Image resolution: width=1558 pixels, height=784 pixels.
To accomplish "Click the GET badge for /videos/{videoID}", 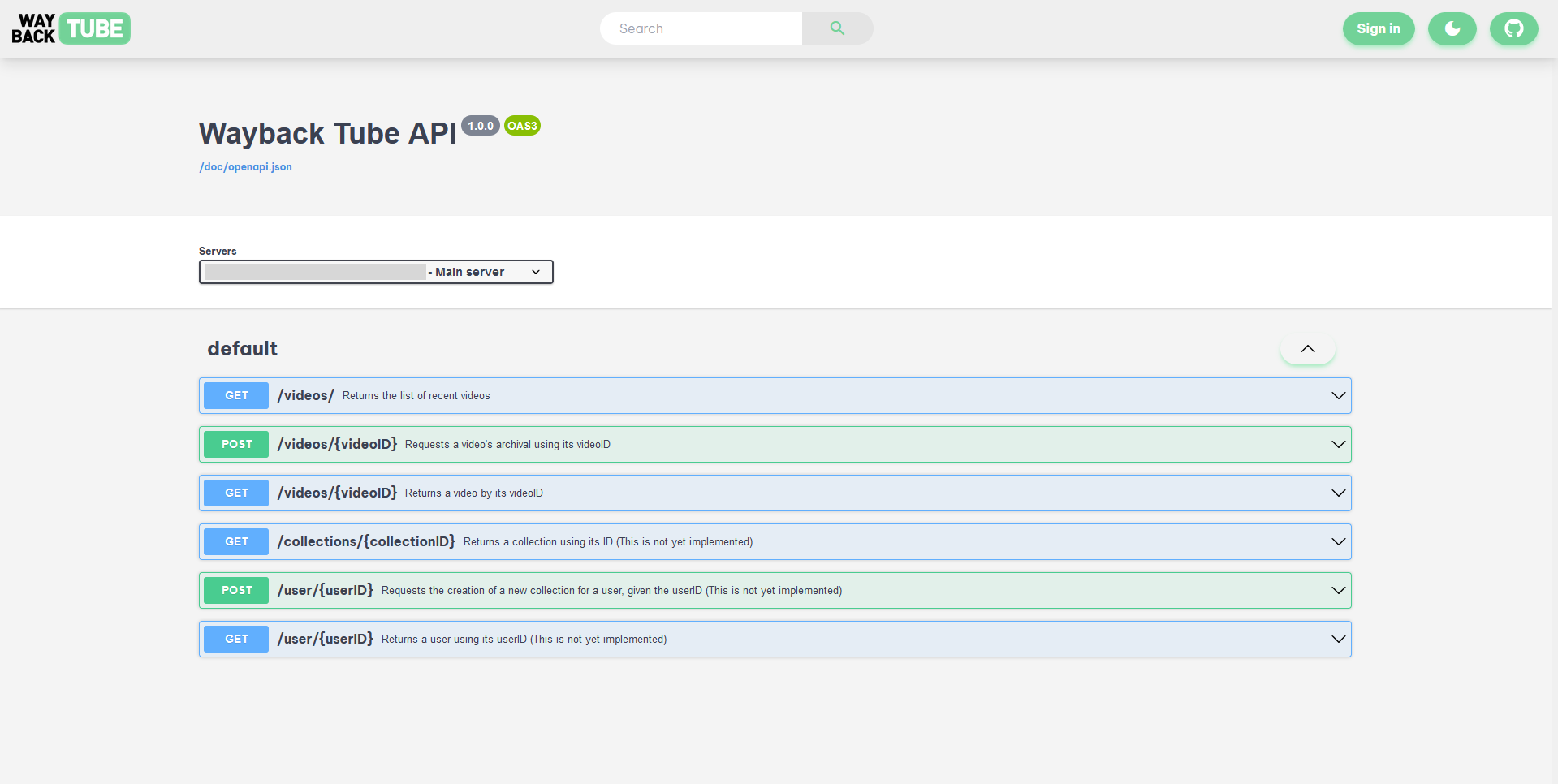I will (x=236, y=493).
